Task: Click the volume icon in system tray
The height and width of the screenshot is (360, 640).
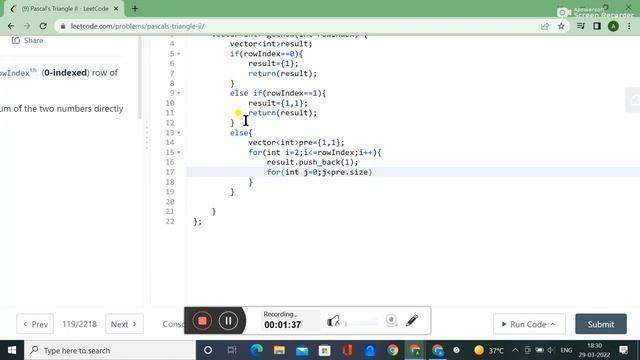Action: (551, 350)
